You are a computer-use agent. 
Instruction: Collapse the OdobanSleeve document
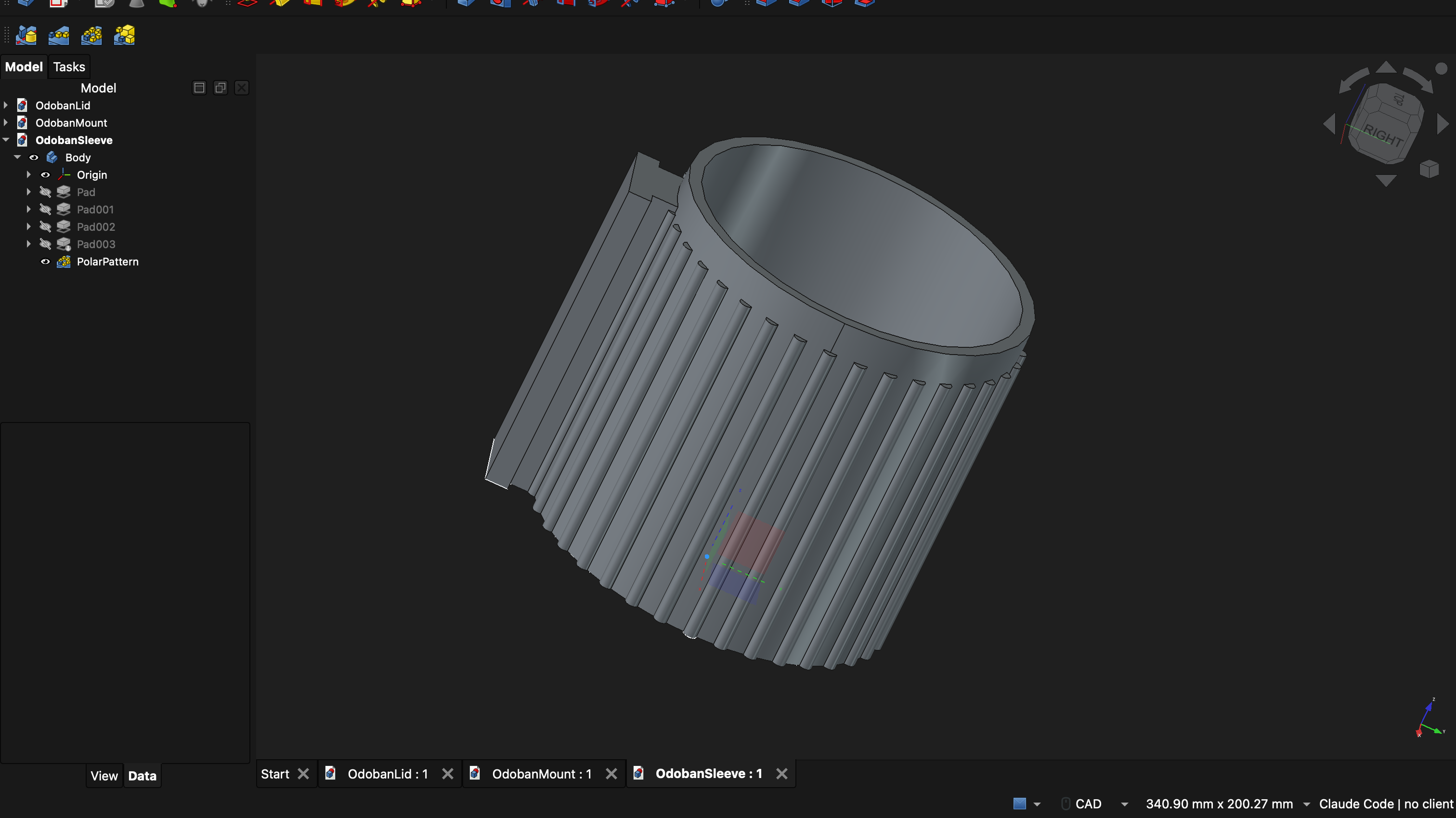click(6, 140)
